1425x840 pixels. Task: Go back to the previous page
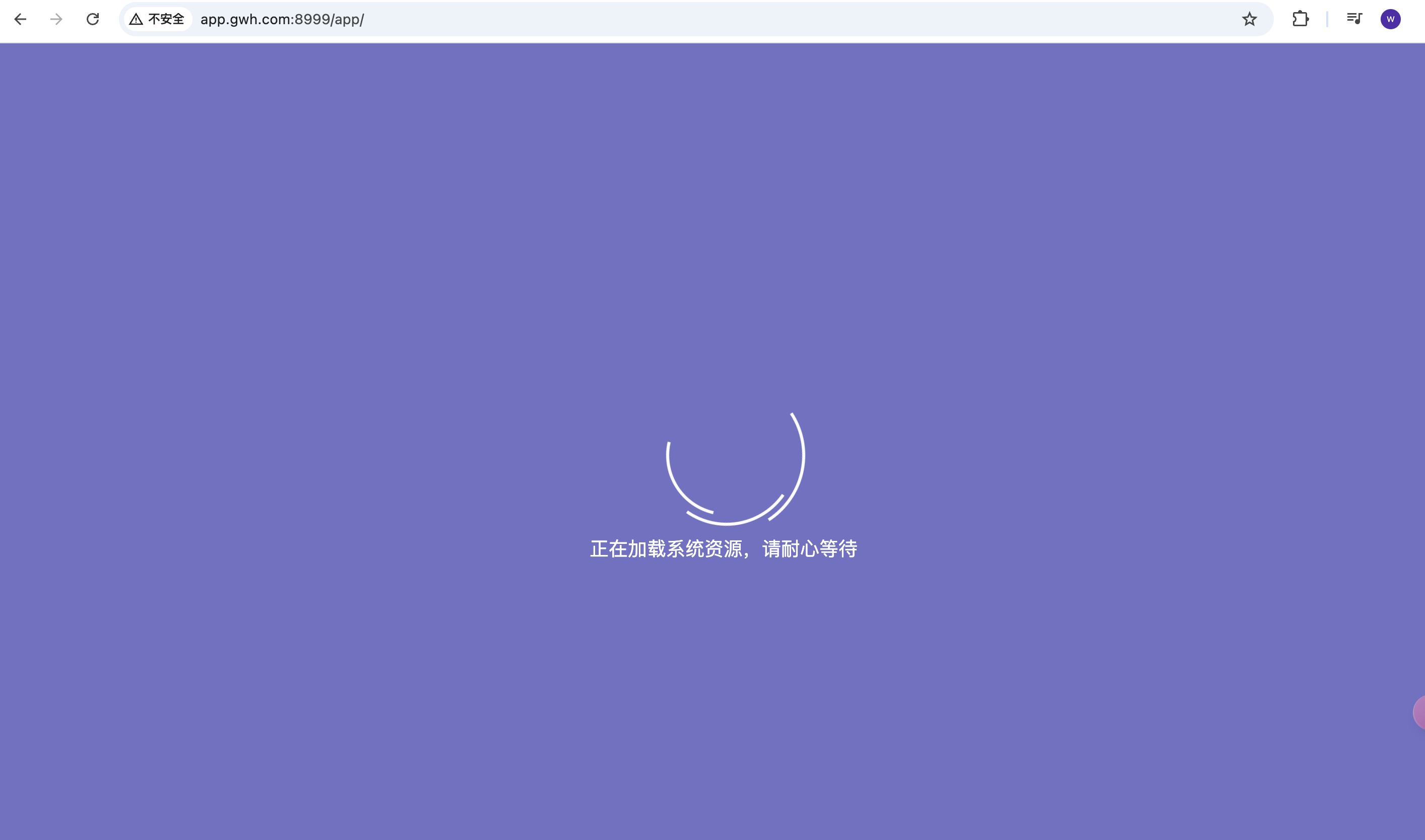coord(20,19)
